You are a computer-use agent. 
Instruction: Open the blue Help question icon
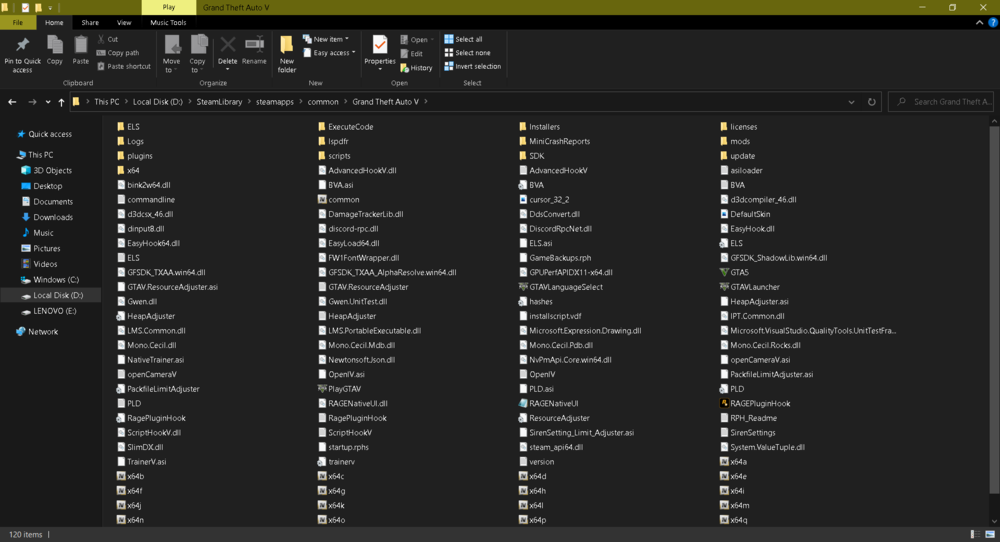coord(992,22)
